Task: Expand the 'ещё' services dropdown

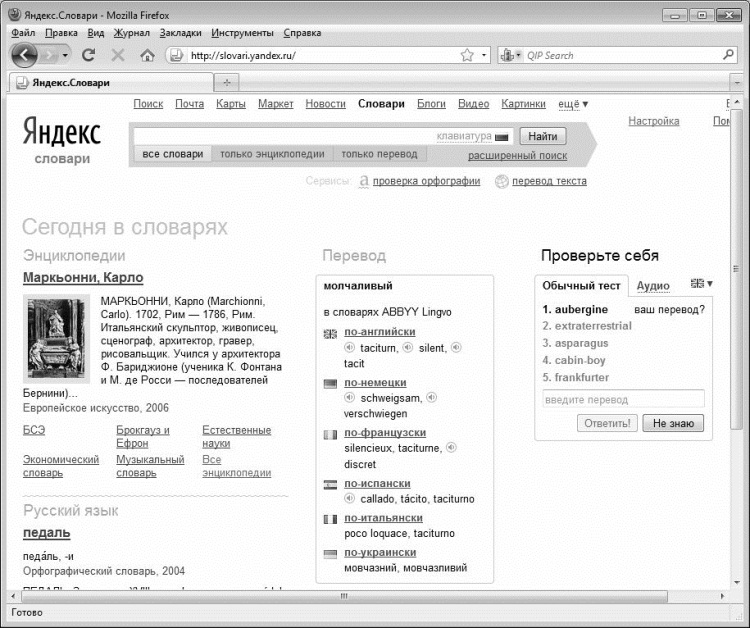Action: 573,104
